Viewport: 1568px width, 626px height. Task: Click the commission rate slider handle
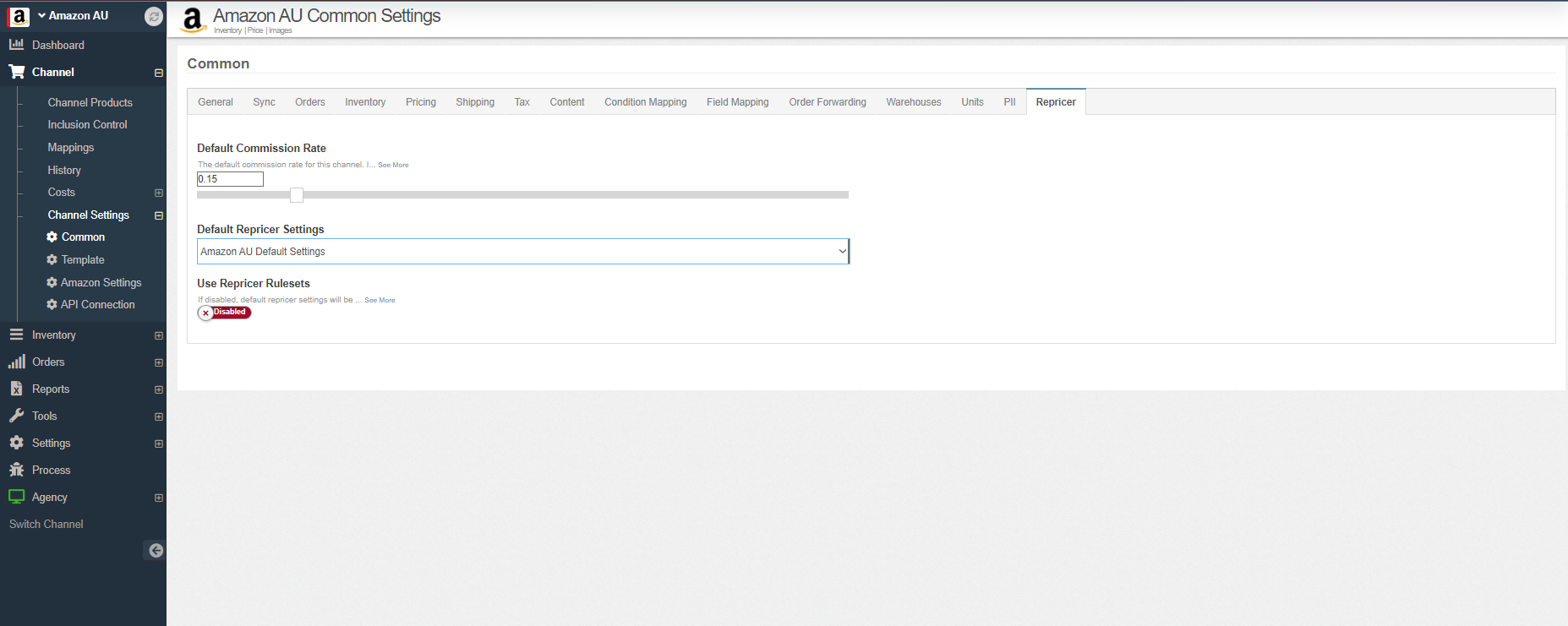[x=297, y=195]
